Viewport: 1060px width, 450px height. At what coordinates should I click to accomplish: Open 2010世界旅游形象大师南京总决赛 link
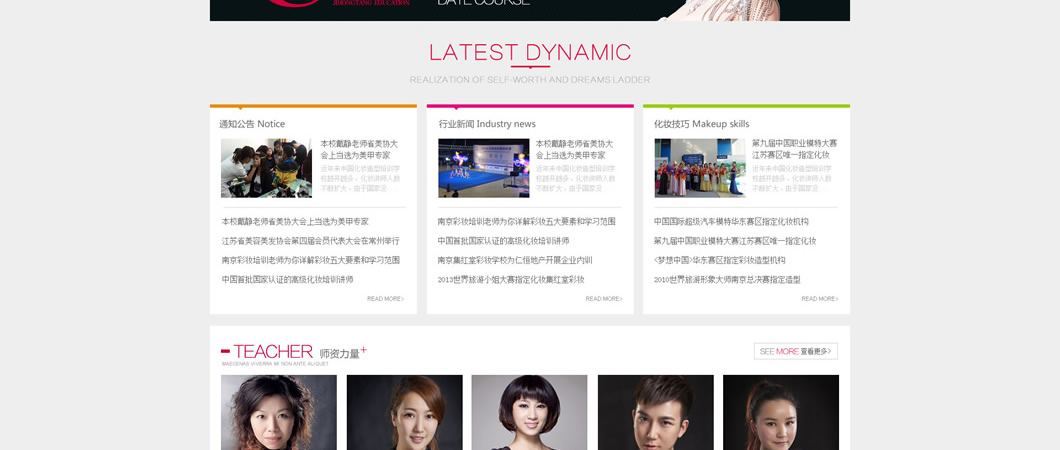[x=727, y=280]
